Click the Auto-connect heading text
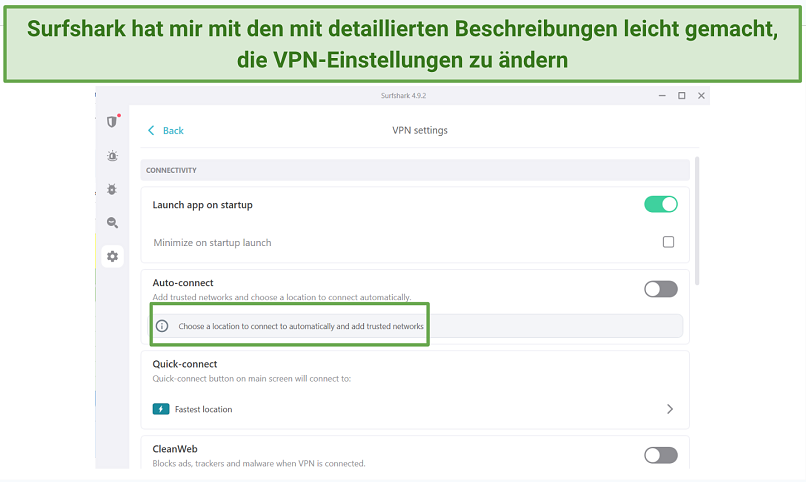 [x=183, y=283]
